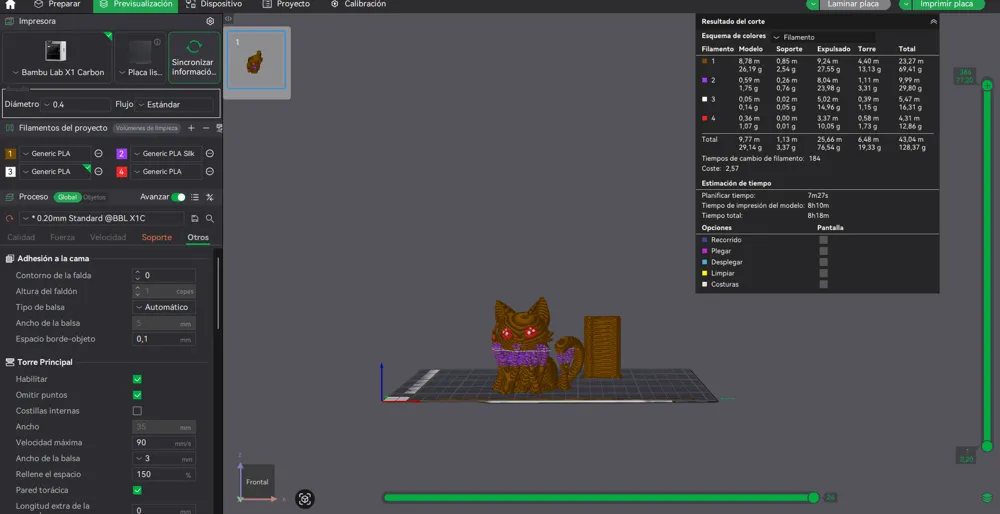Open Tipo de balsa Automático dropdown
Viewport: 1000px width, 514px height.
165,307
